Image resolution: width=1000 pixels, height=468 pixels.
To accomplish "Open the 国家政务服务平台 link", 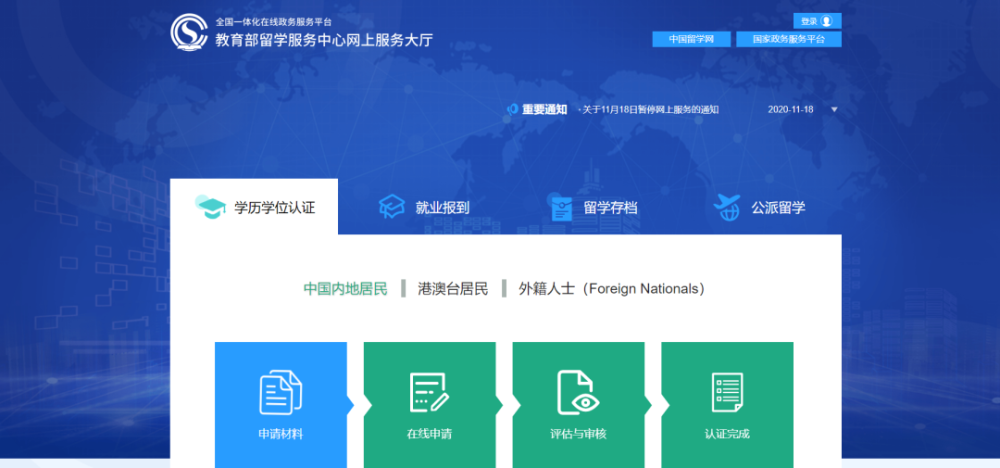I will coord(789,39).
